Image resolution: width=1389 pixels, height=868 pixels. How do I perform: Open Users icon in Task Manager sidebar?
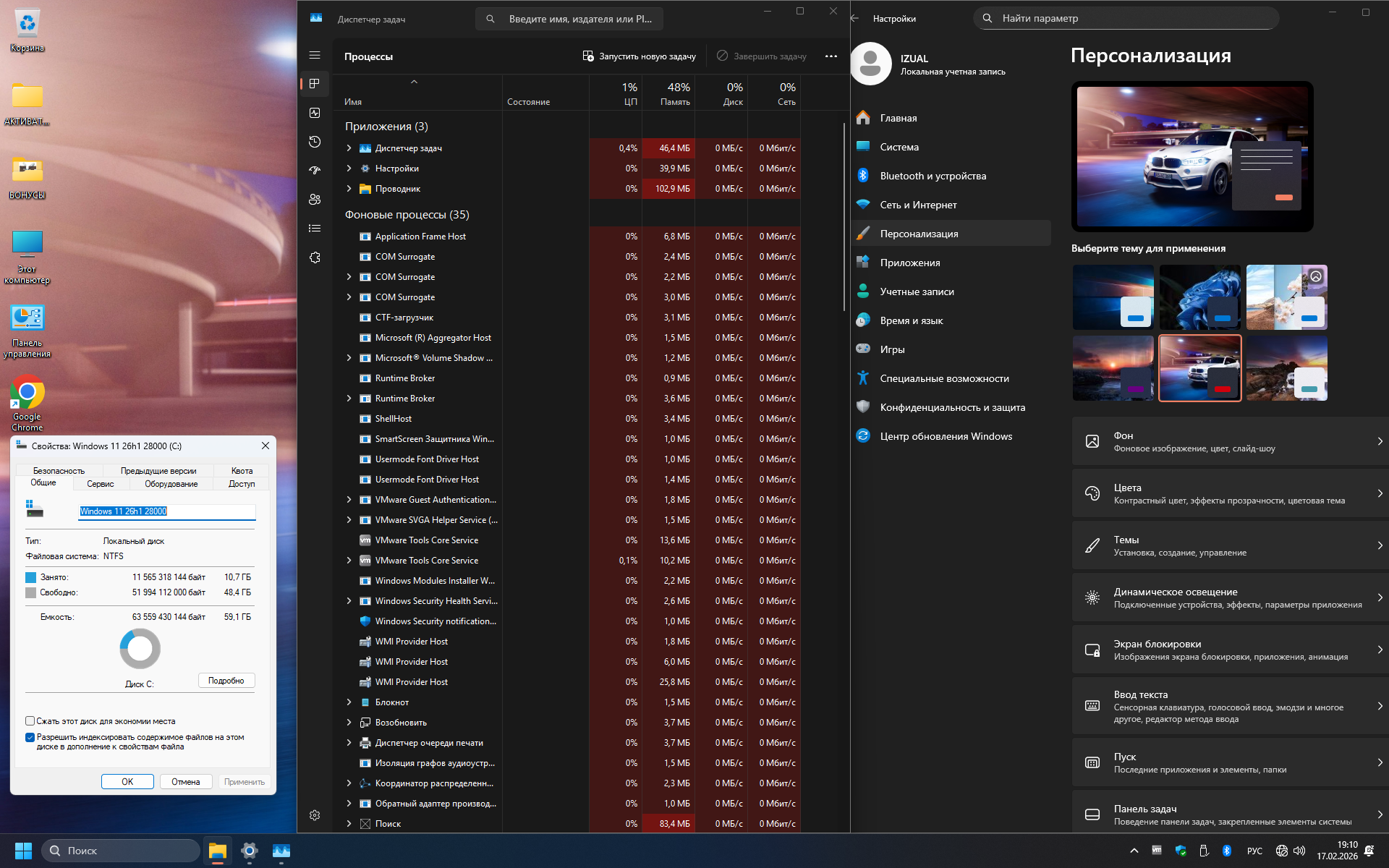[x=315, y=200]
